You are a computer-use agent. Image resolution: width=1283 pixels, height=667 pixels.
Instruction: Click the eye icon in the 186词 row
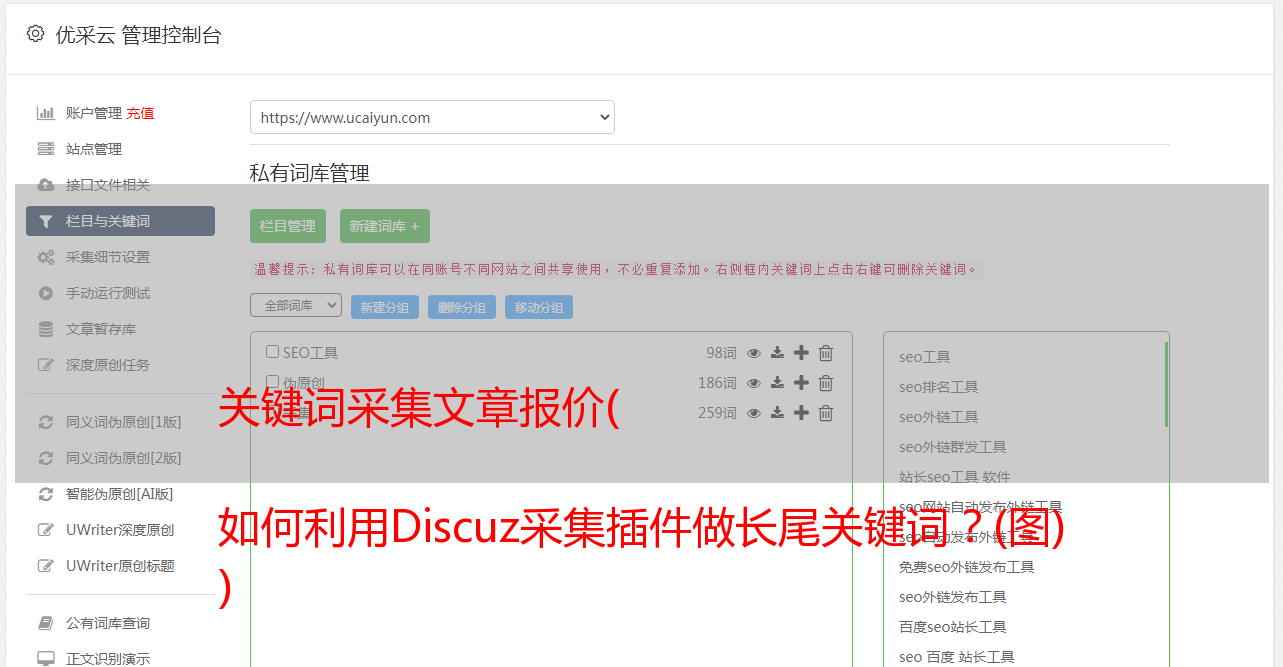pyautogui.click(x=754, y=383)
